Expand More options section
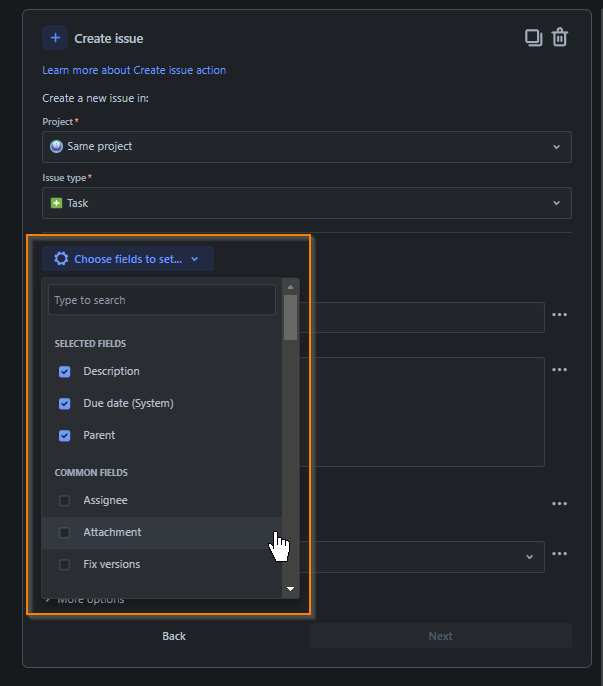 (x=86, y=601)
